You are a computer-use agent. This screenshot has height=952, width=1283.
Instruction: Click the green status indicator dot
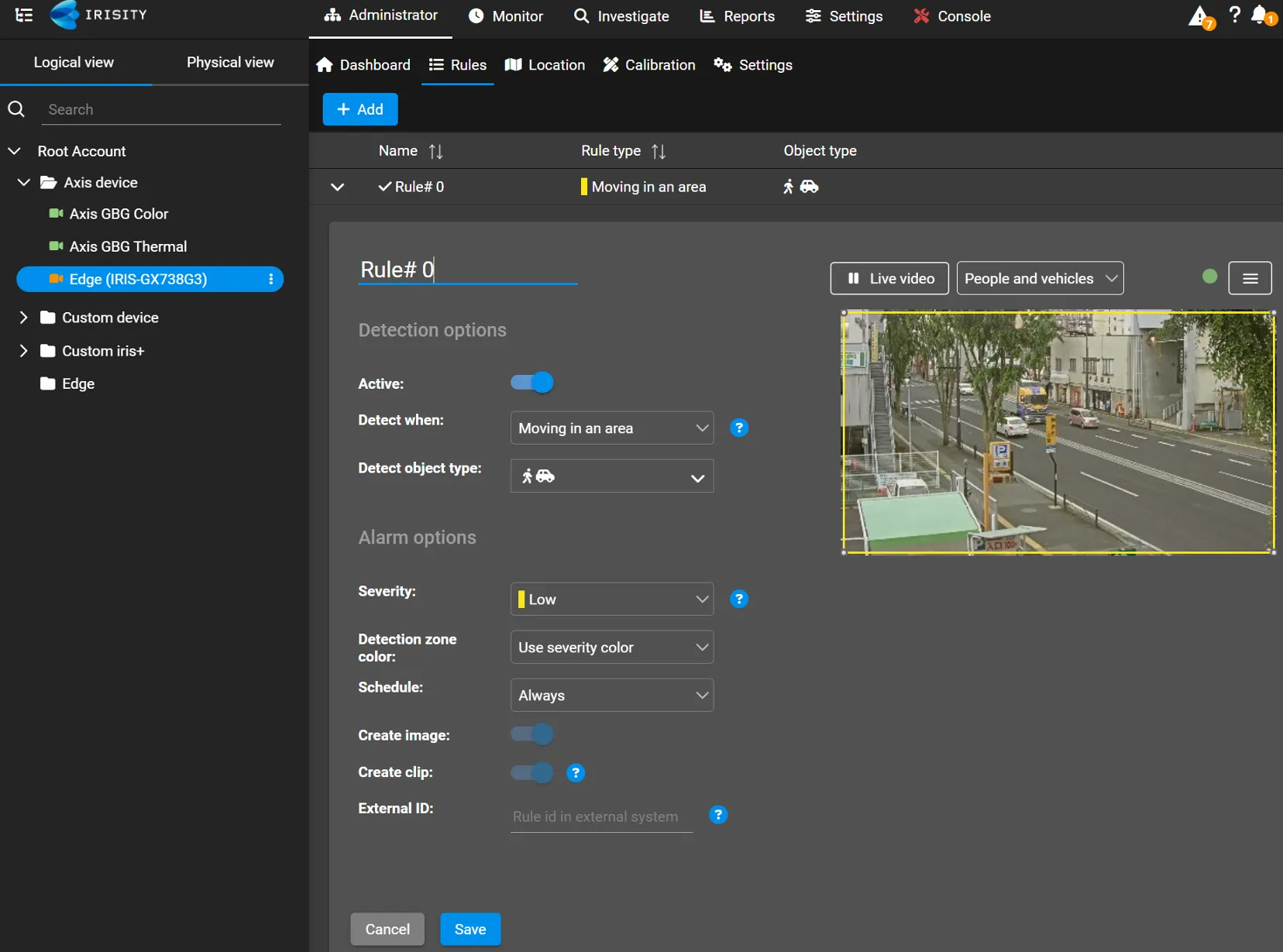[x=1209, y=277]
